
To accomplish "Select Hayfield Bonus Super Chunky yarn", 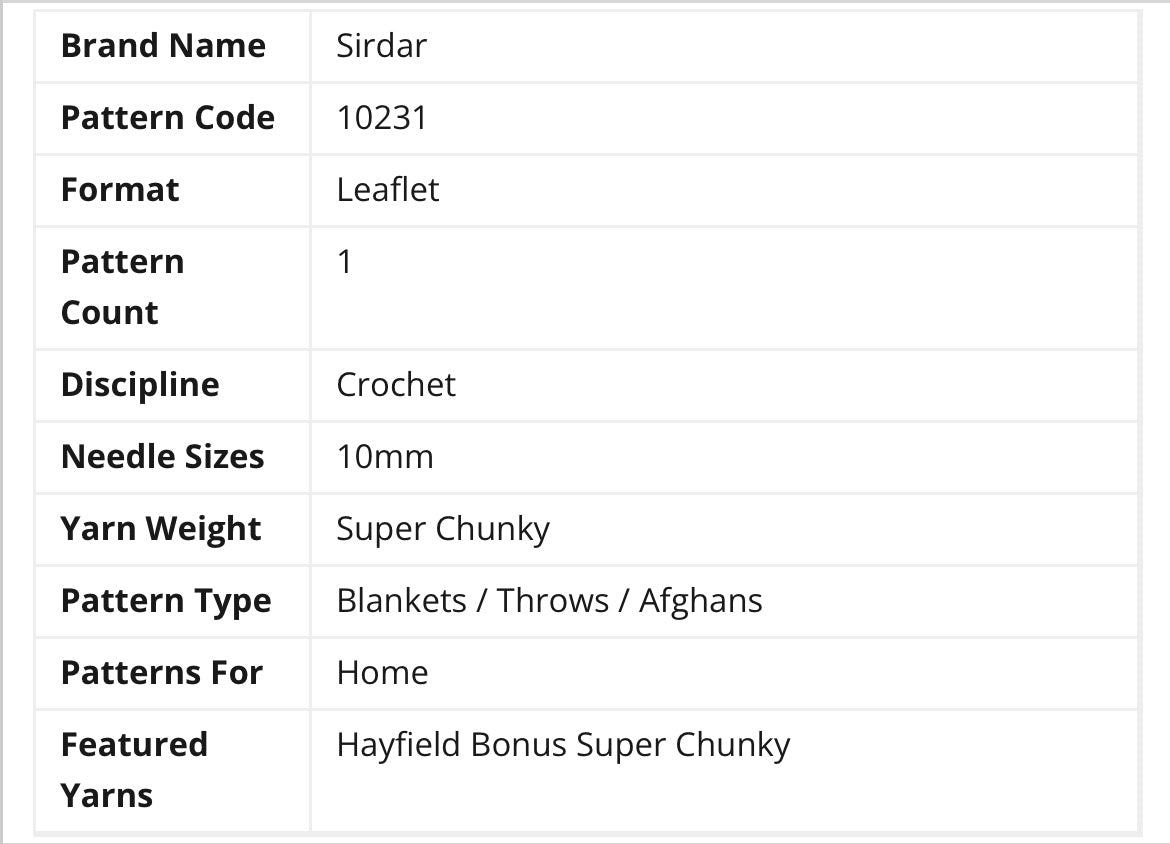I will click(563, 745).
